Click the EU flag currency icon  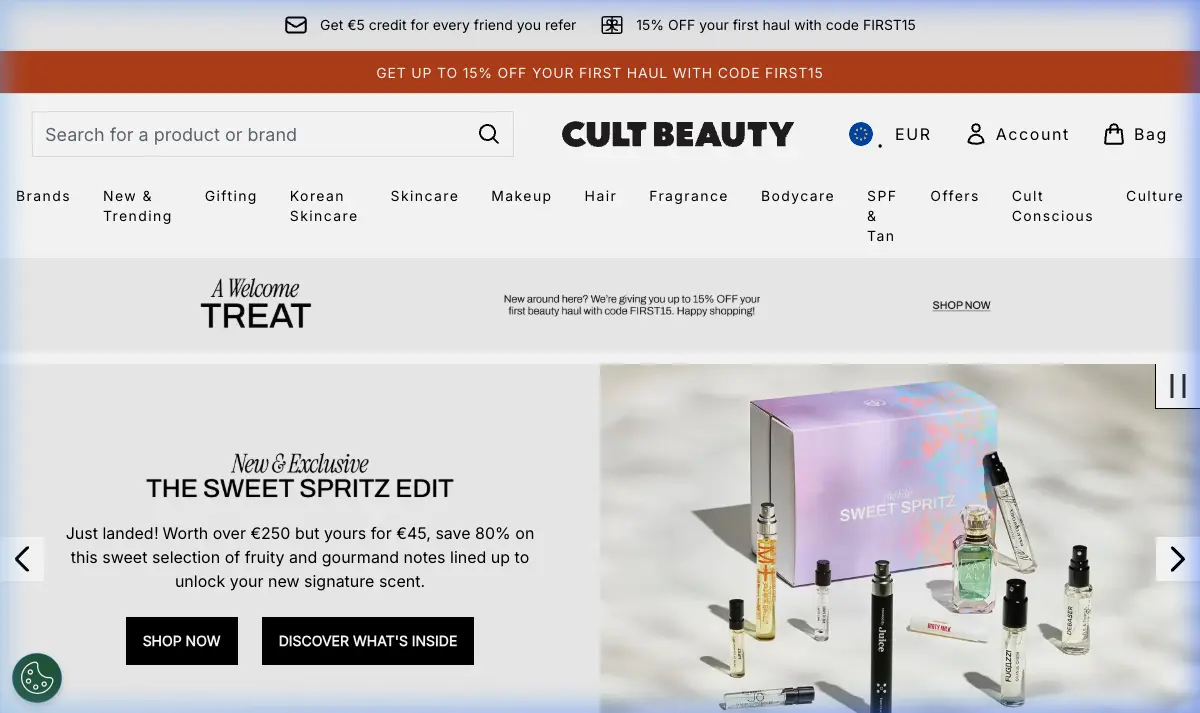coord(861,134)
